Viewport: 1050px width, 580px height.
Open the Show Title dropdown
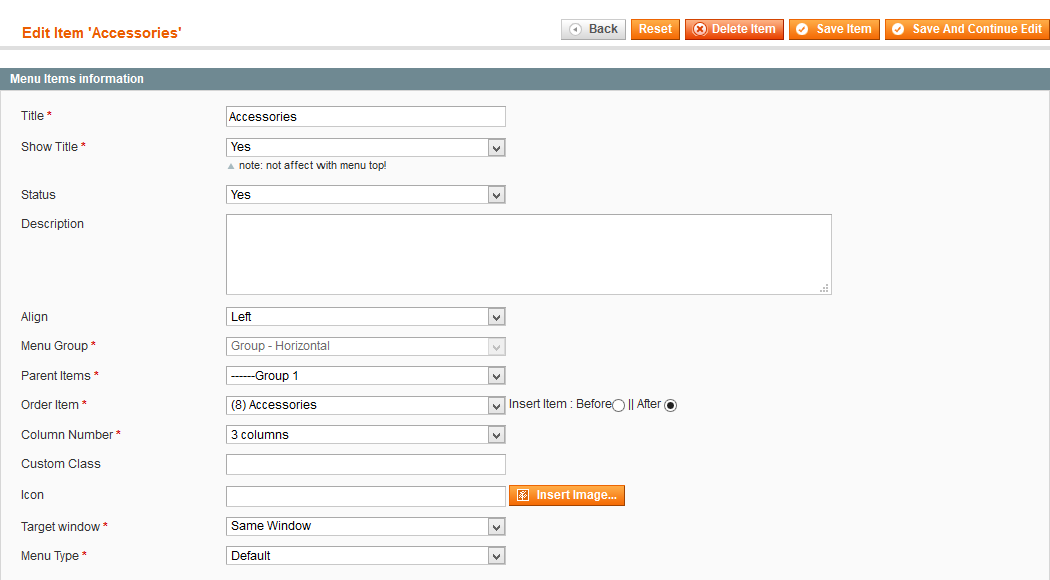pyautogui.click(x=366, y=147)
